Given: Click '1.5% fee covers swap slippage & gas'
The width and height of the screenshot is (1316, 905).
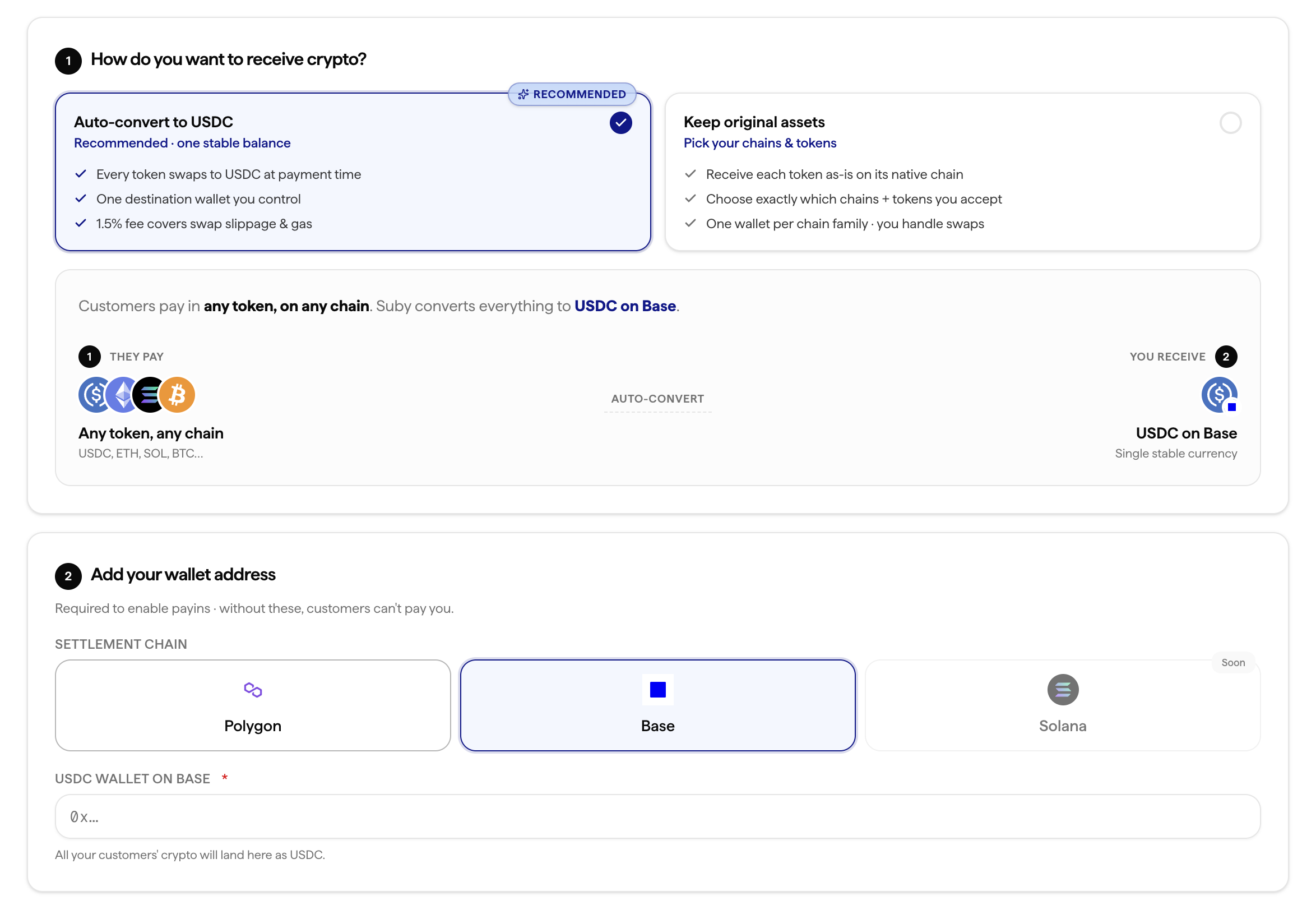Looking at the screenshot, I should click(x=204, y=224).
